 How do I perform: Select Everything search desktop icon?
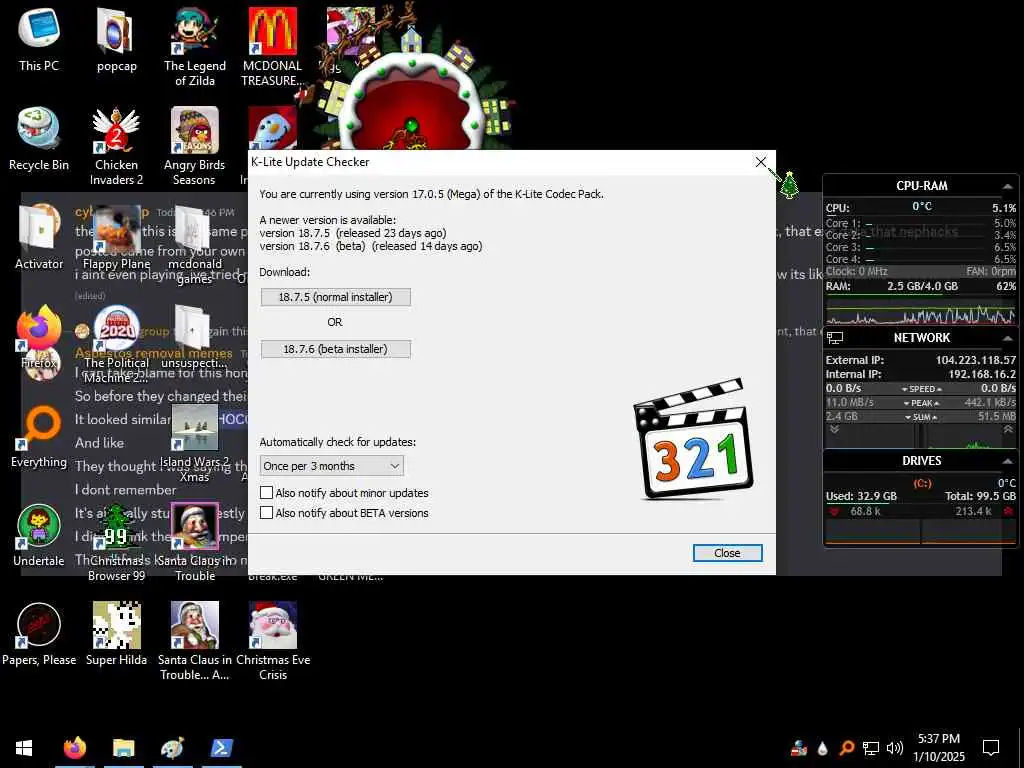pos(39,436)
